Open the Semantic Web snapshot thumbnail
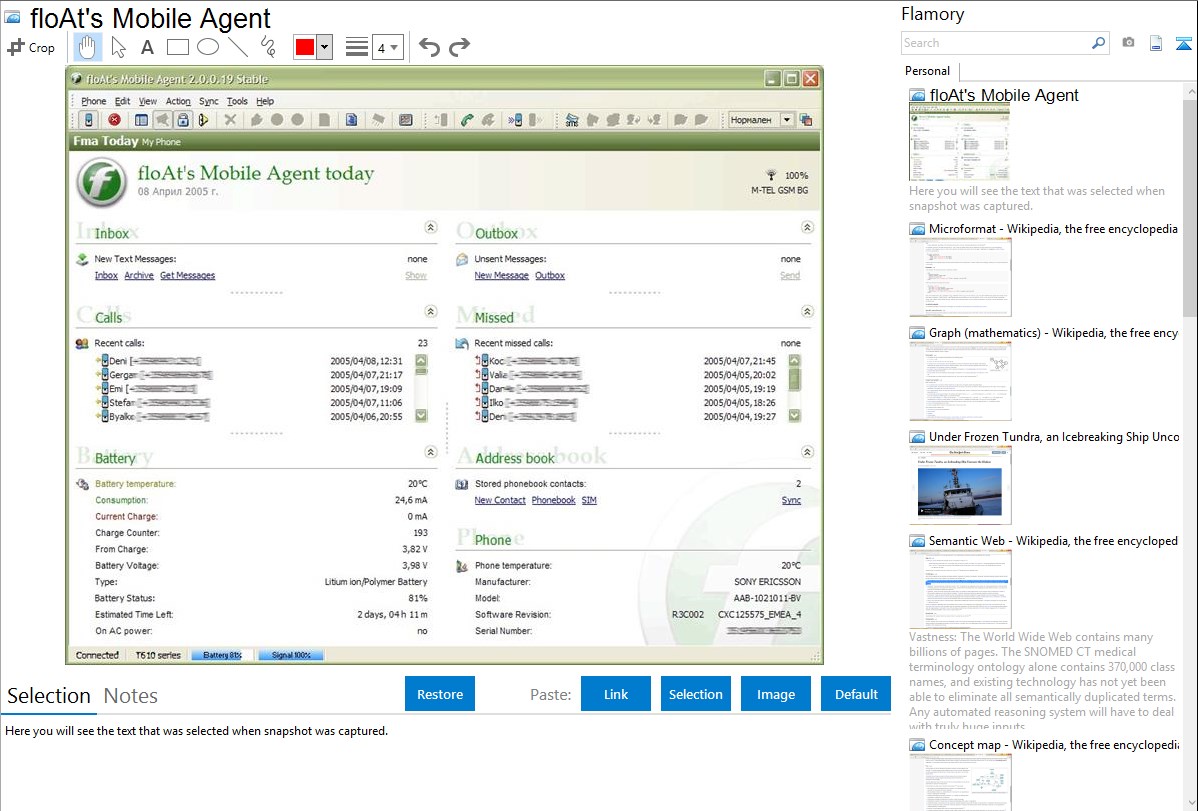 tap(960, 589)
